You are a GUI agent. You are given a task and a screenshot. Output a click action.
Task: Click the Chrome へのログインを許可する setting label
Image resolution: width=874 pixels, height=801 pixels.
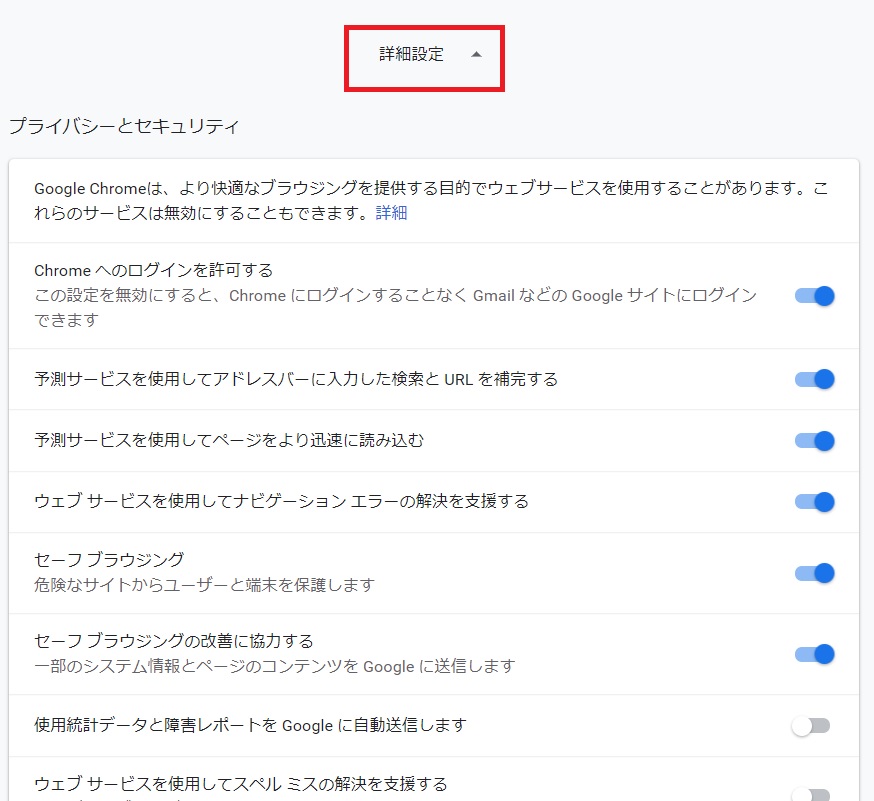[145, 269]
